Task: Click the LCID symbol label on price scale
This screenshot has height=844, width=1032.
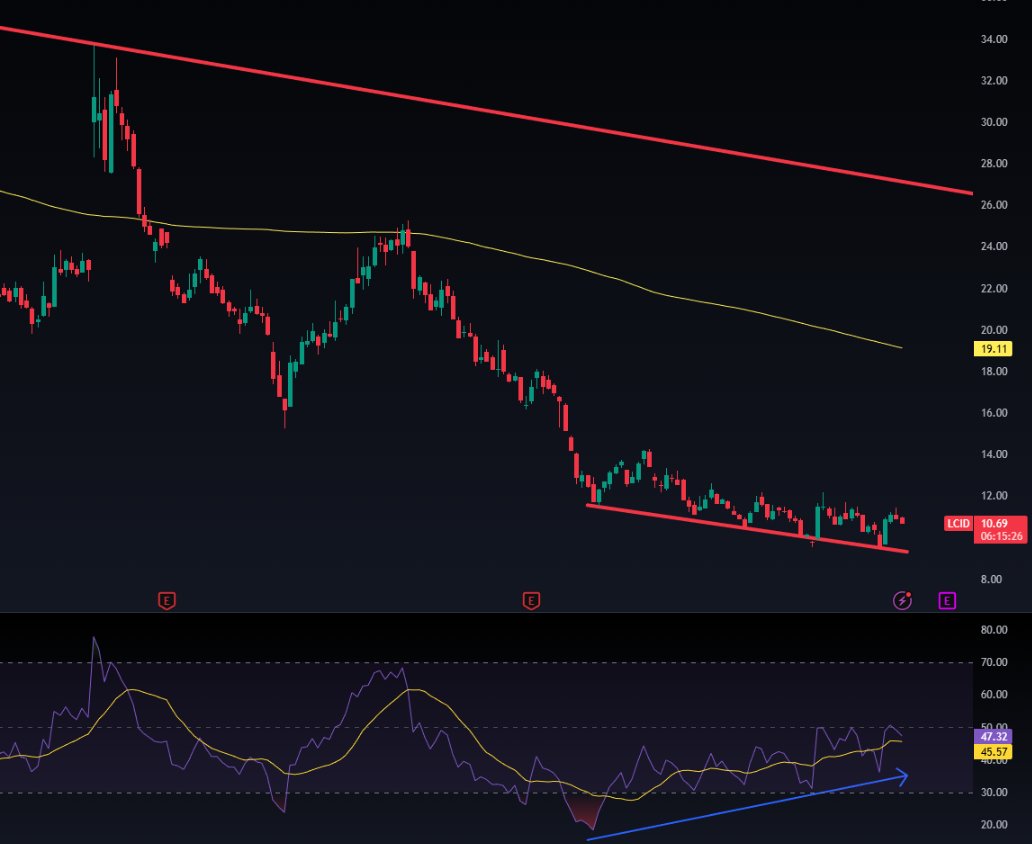Action: click(x=957, y=523)
